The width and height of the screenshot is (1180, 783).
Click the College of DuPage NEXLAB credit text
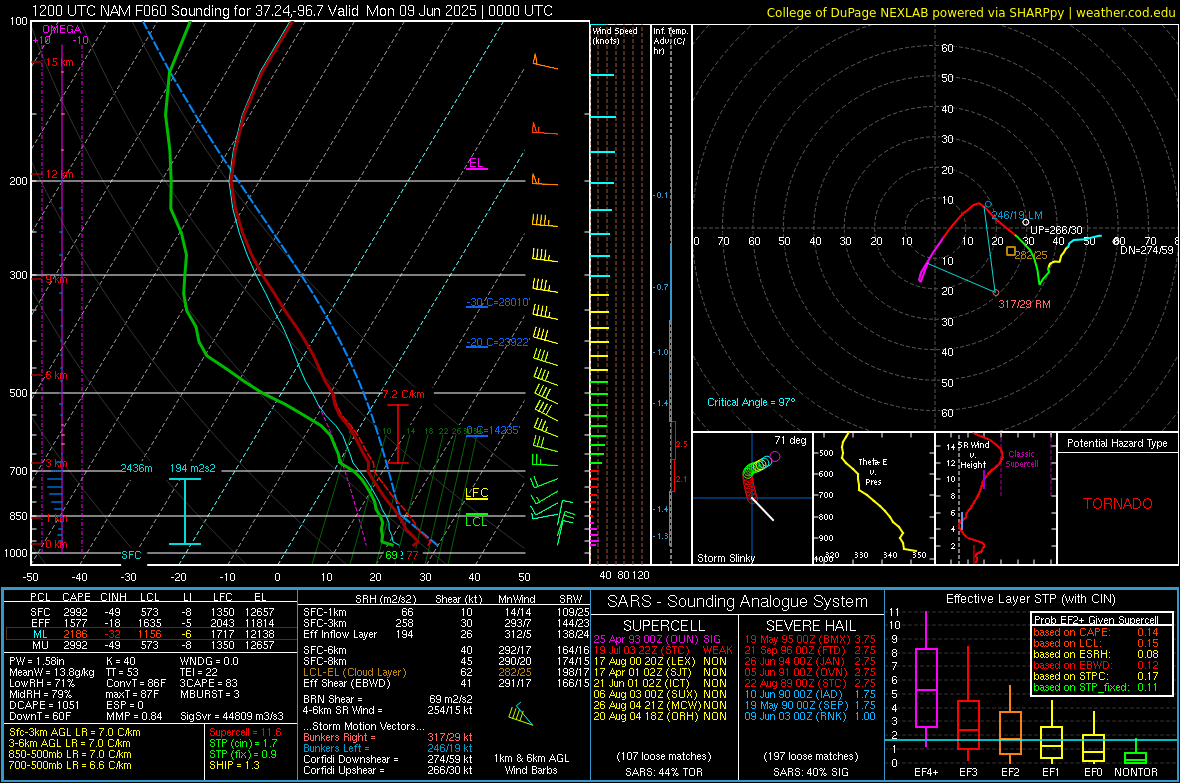(971, 12)
